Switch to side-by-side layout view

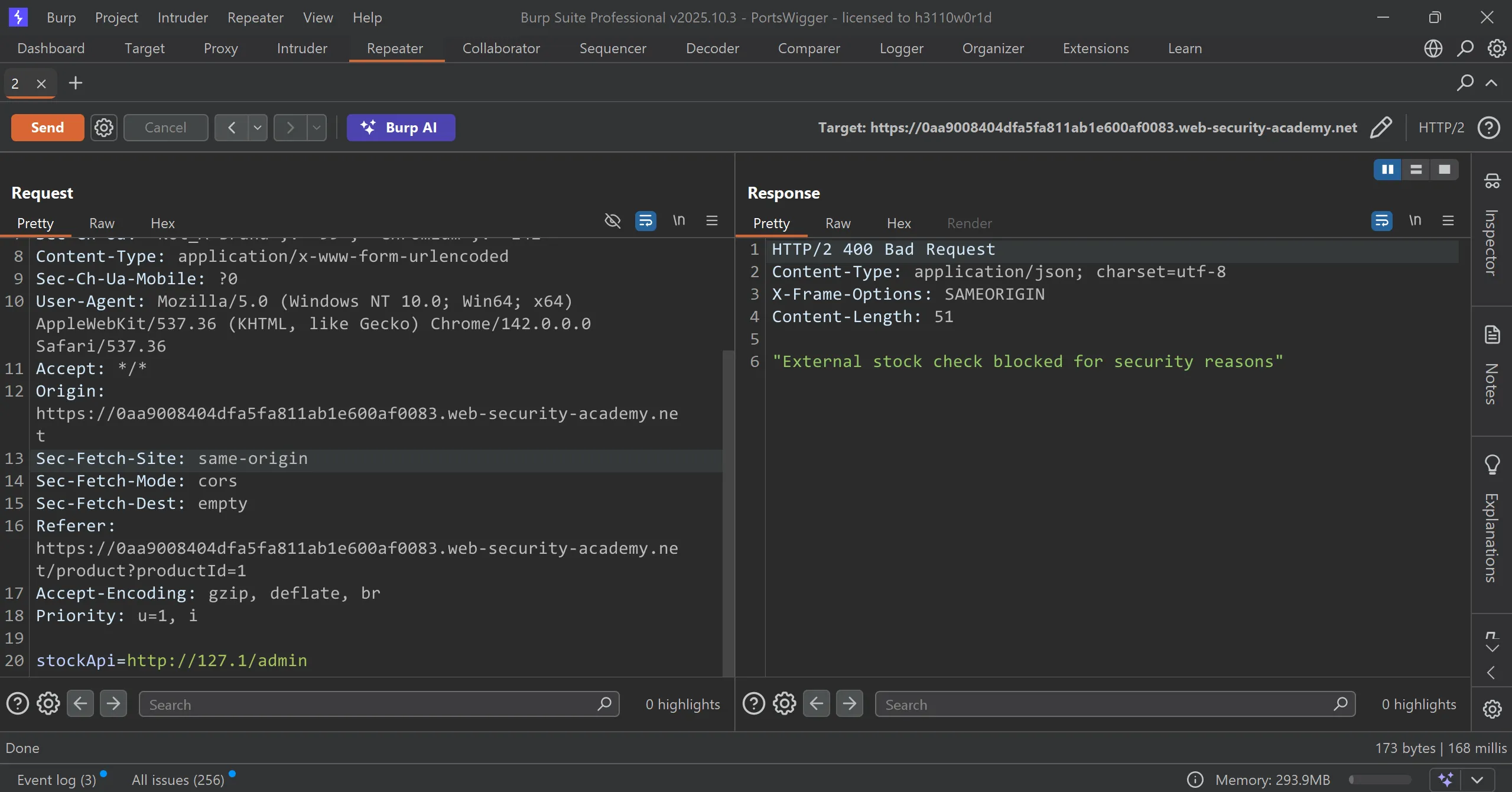[x=1387, y=170]
